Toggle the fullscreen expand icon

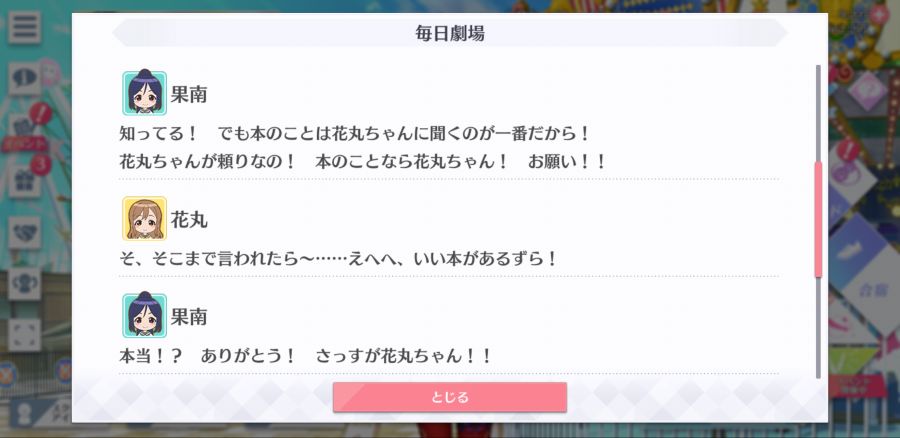pyautogui.click(x=24, y=335)
